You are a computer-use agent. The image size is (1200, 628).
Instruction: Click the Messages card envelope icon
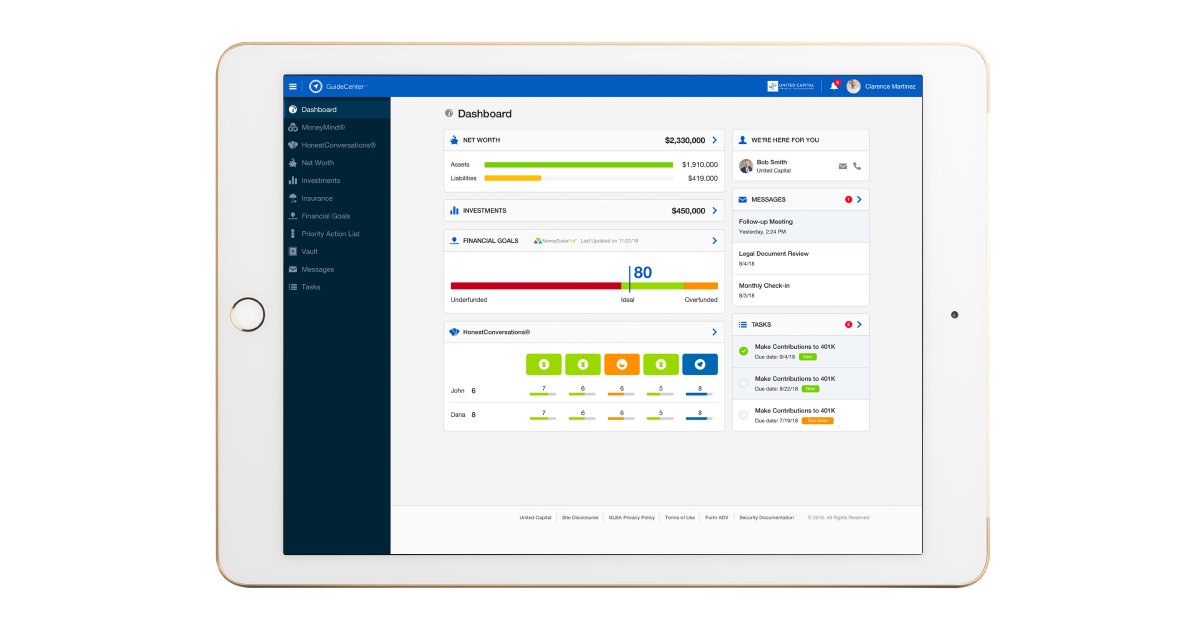click(x=743, y=200)
